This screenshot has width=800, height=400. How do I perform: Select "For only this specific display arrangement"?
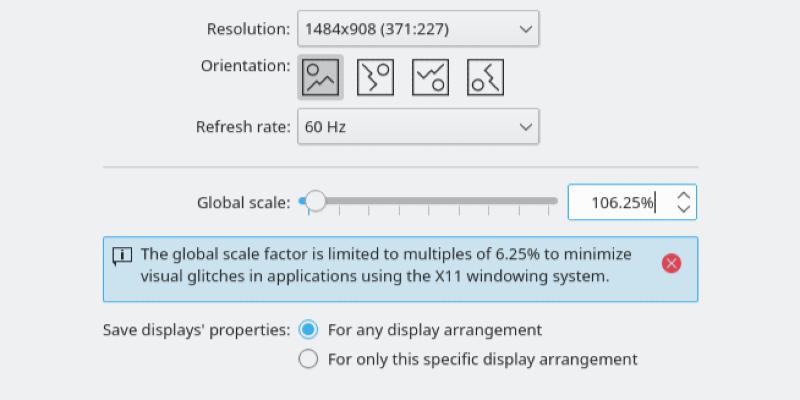309,359
